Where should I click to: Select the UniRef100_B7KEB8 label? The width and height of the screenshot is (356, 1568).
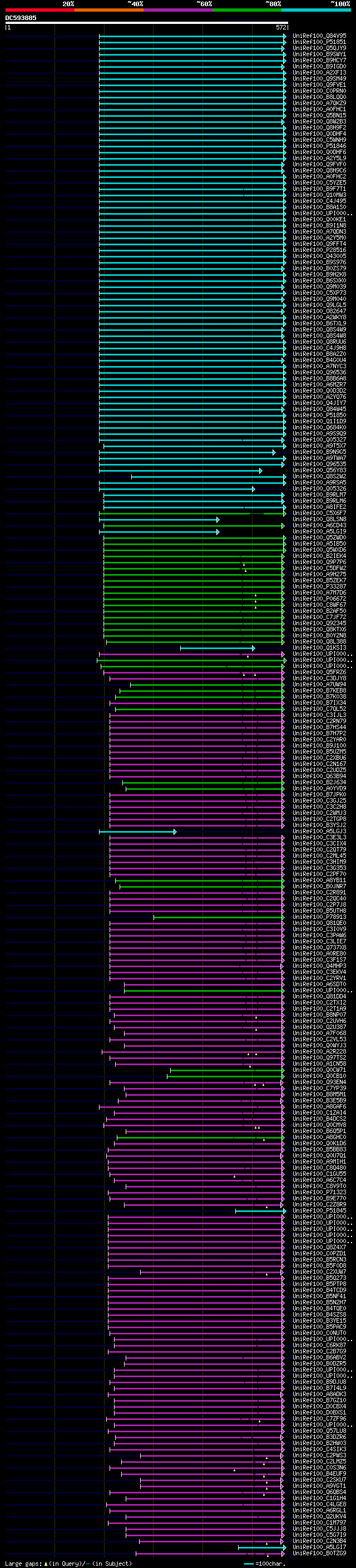click(x=319, y=690)
